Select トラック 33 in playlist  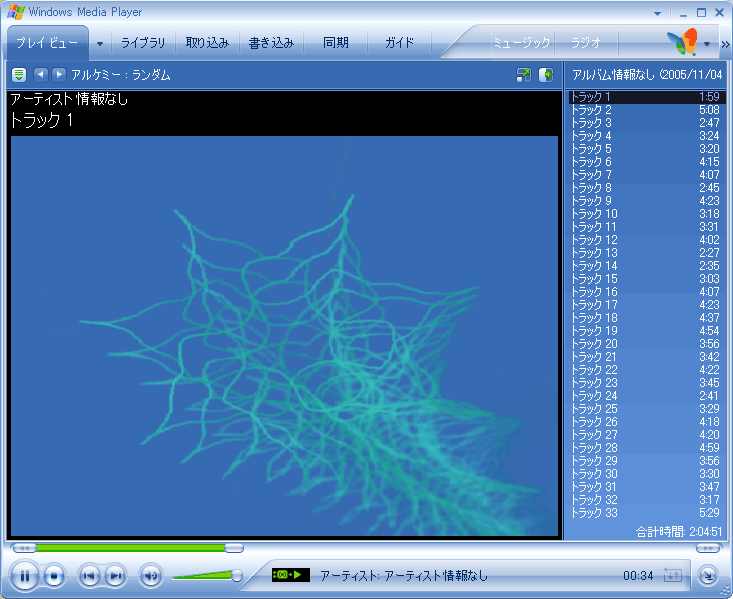[x=646, y=513]
